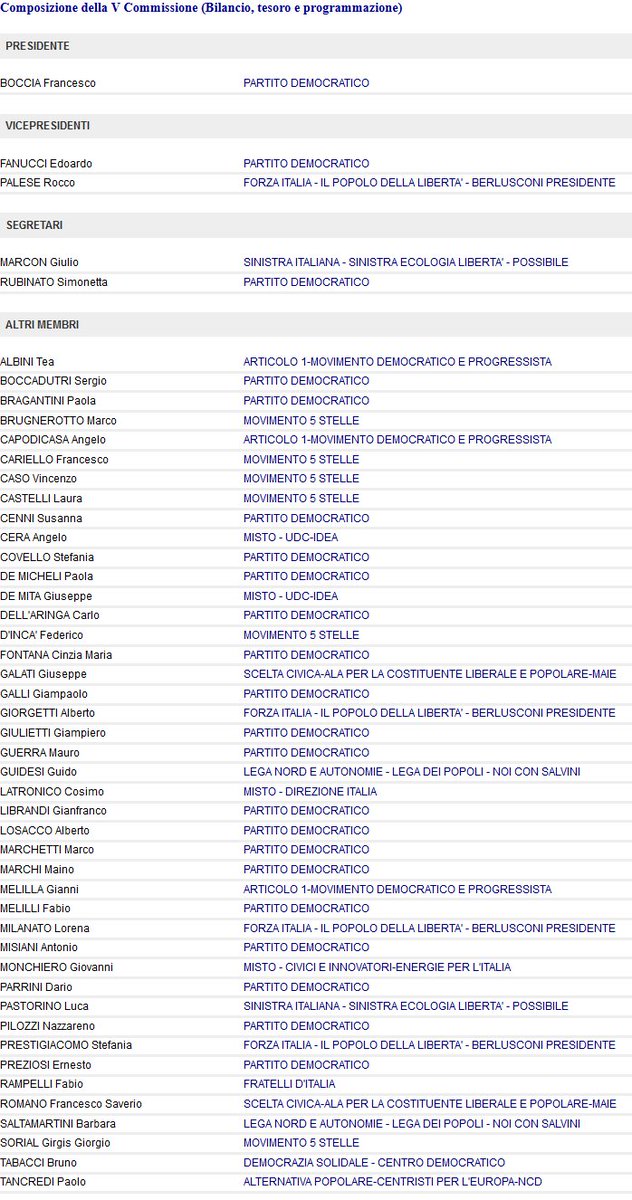Select the name GALLI Giampaolo
The width and height of the screenshot is (632, 1200).
(x=44, y=694)
